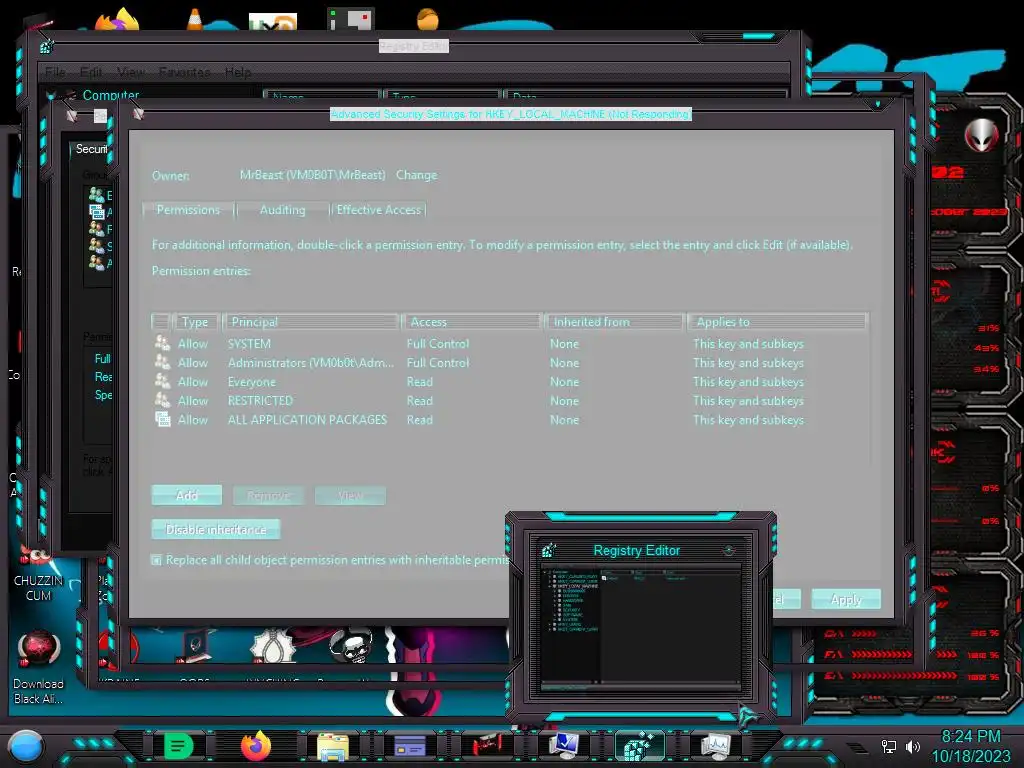Click the SYSTEM entry user icon
This screenshot has width=1024, height=768.
click(x=163, y=343)
